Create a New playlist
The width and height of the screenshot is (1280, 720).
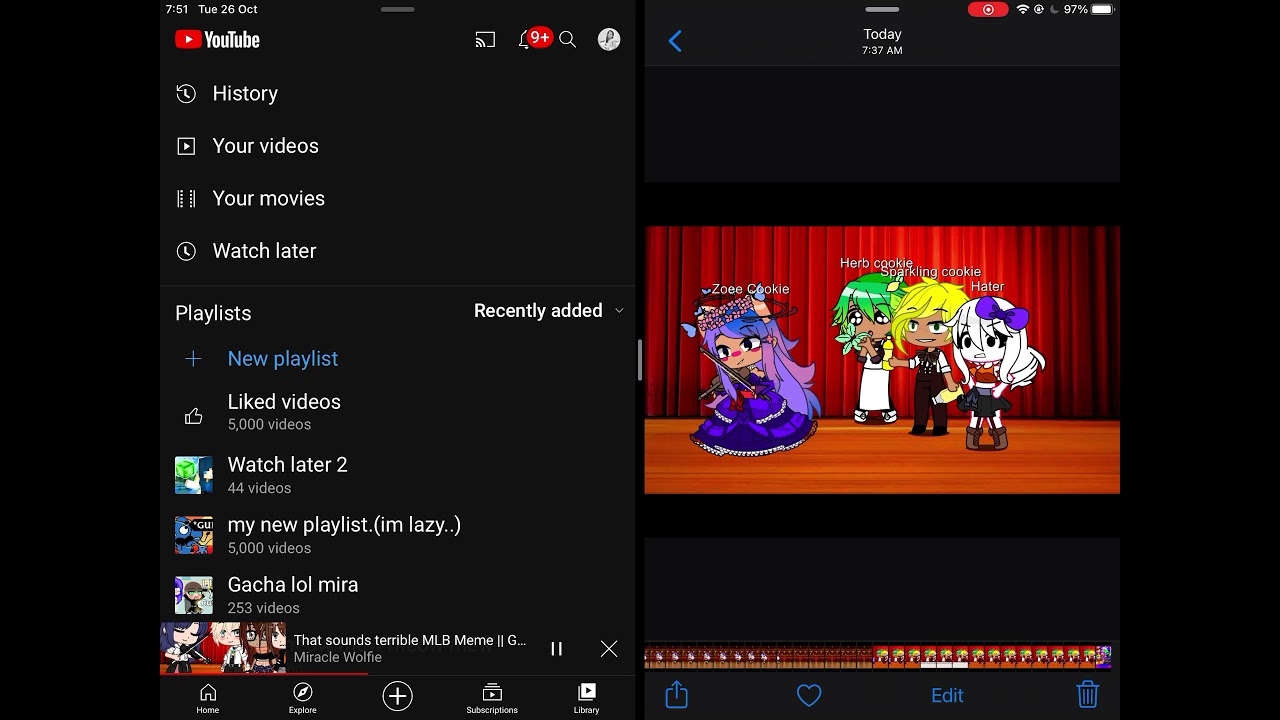tap(397, 359)
